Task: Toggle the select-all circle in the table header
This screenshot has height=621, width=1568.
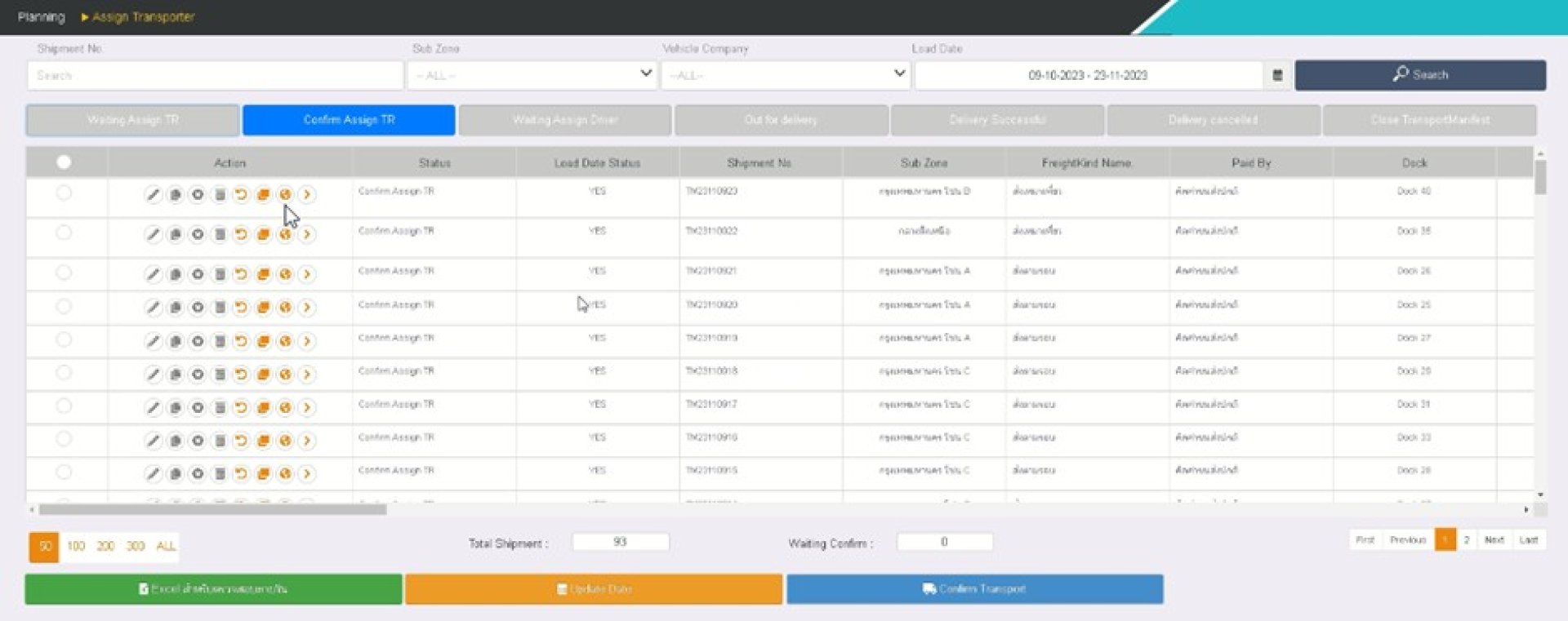Action: point(64,162)
